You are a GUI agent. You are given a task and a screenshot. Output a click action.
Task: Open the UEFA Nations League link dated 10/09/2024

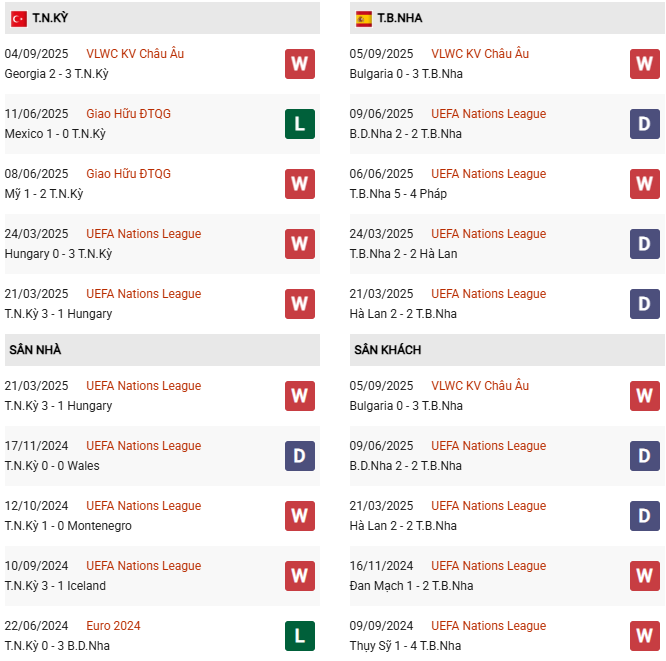(x=143, y=566)
